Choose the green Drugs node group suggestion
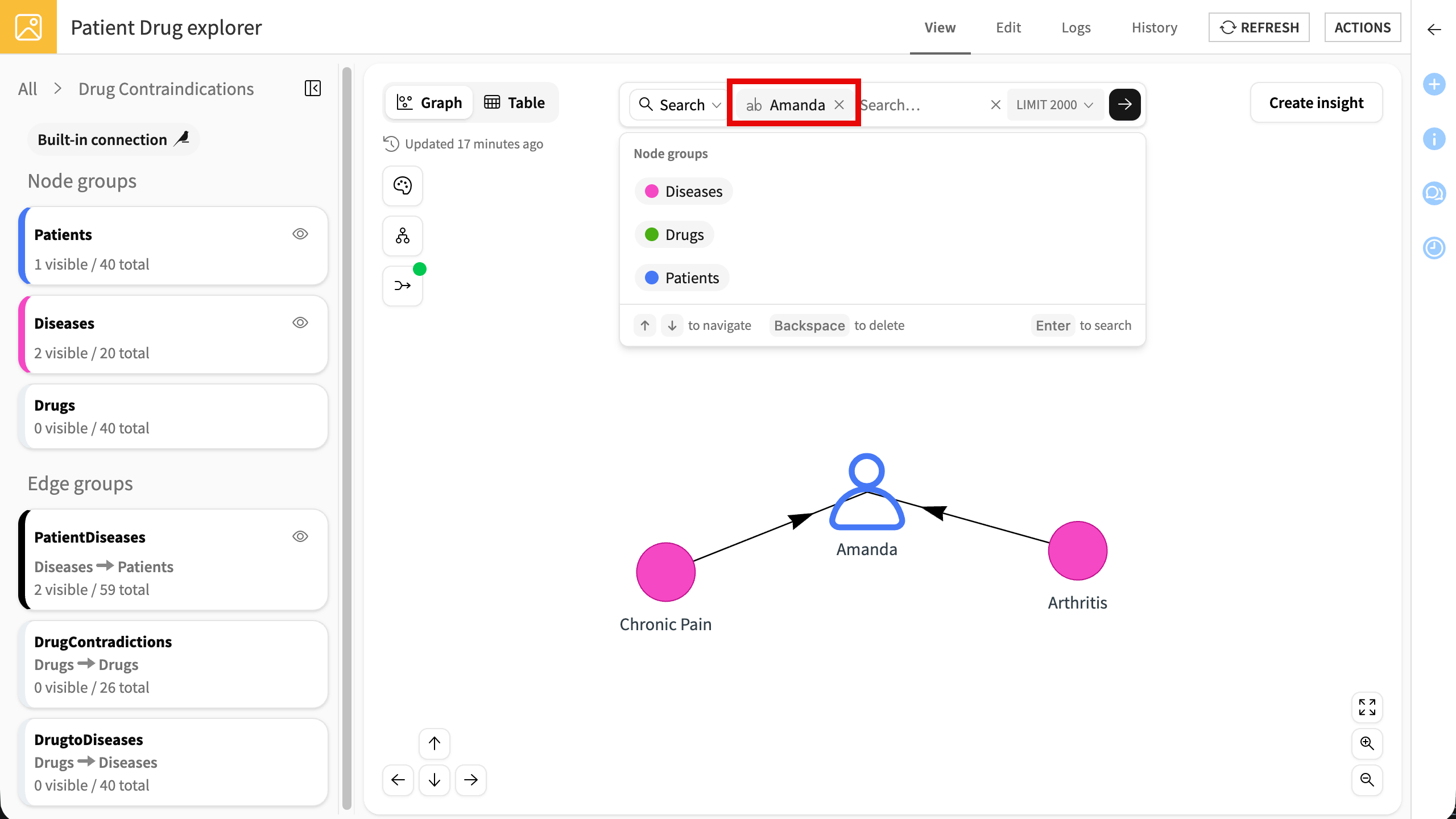Image resolution: width=1456 pixels, height=819 pixels. [x=675, y=235]
